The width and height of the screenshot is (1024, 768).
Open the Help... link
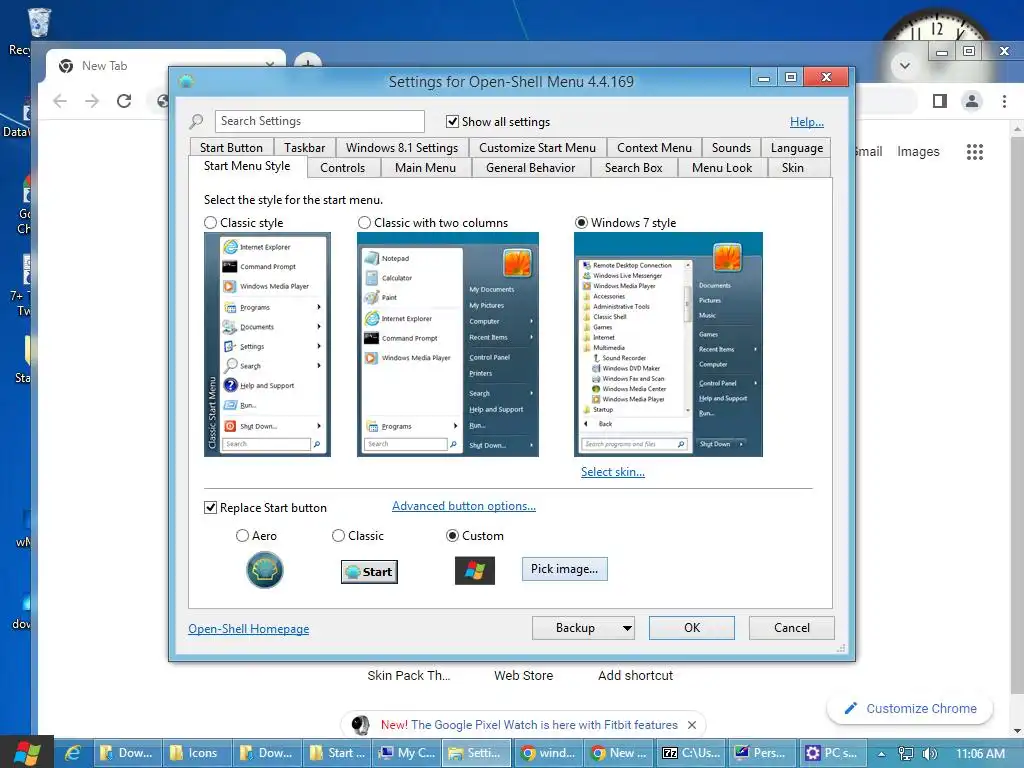click(x=807, y=121)
